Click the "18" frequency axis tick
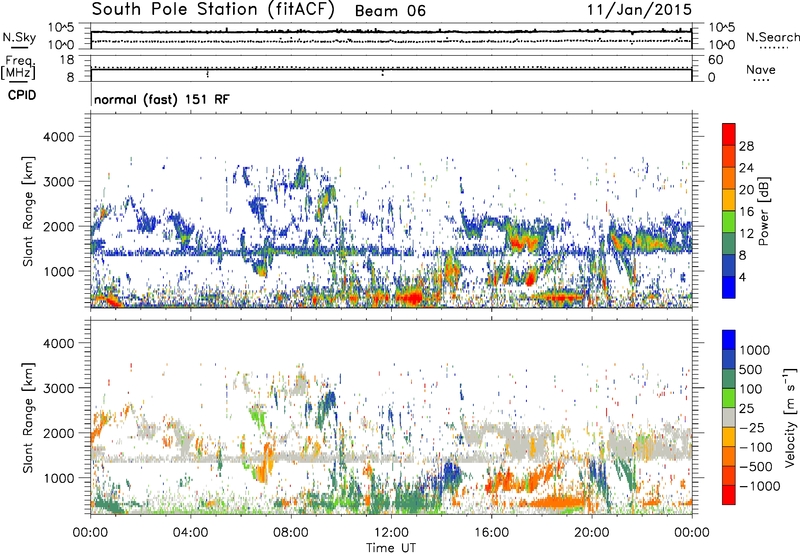 click(x=67, y=60)
